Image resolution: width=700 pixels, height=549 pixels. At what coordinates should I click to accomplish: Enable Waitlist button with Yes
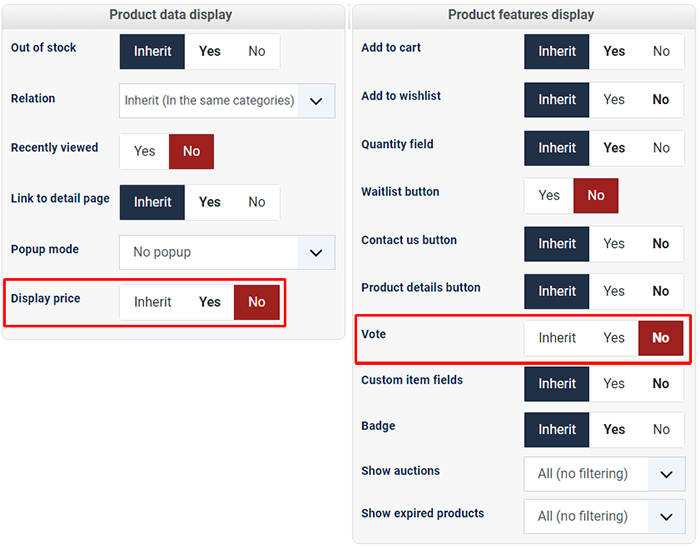549,195
